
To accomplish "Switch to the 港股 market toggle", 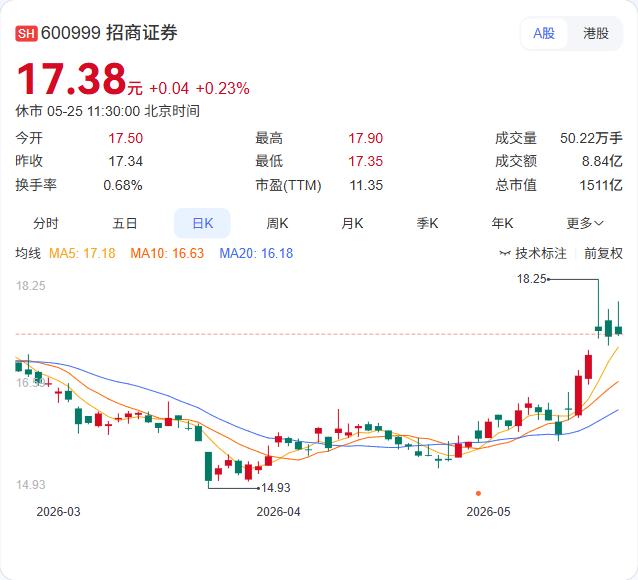I will (x=596, y=33).
